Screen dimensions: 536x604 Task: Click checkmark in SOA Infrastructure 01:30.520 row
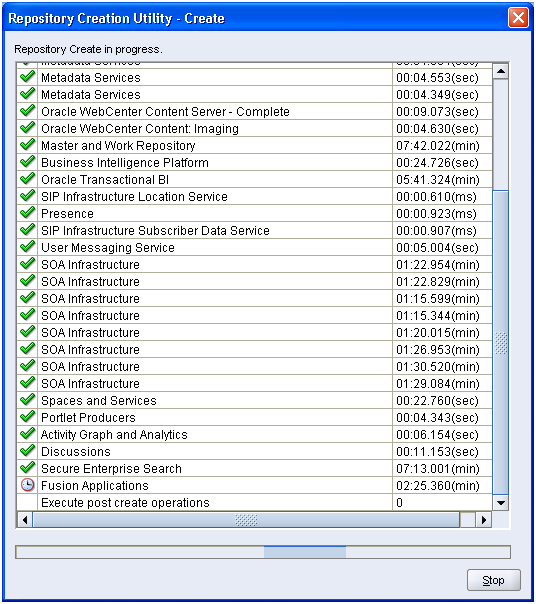[x=27, y=365]
